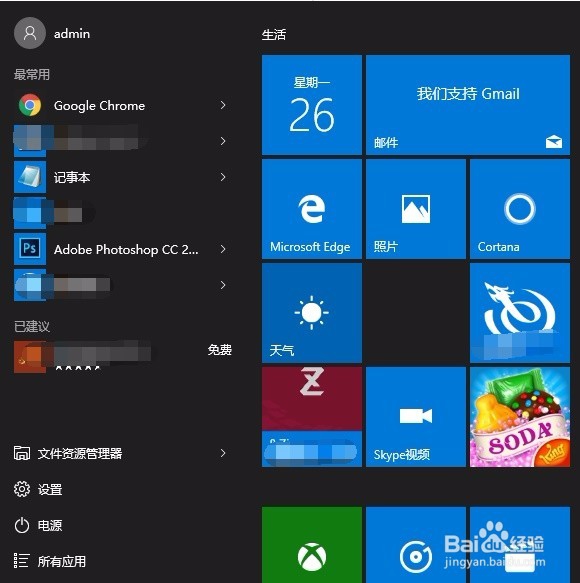Open the white dragon logo tile
Screen dimensions: 580x583
pyautogui.click(x=520, y=313)
